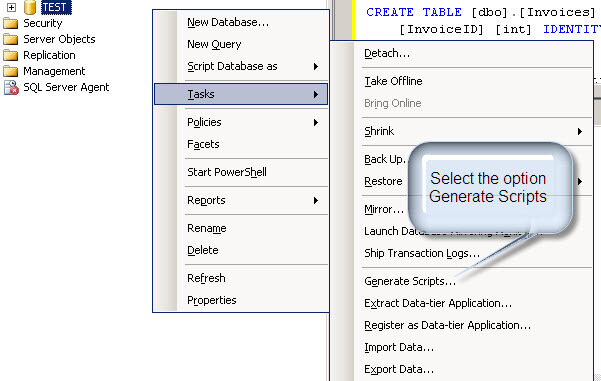This screenshot has width=601, height=381.
Task: Click the Restore submenu arrow
Action: click(x=580, y=181)
